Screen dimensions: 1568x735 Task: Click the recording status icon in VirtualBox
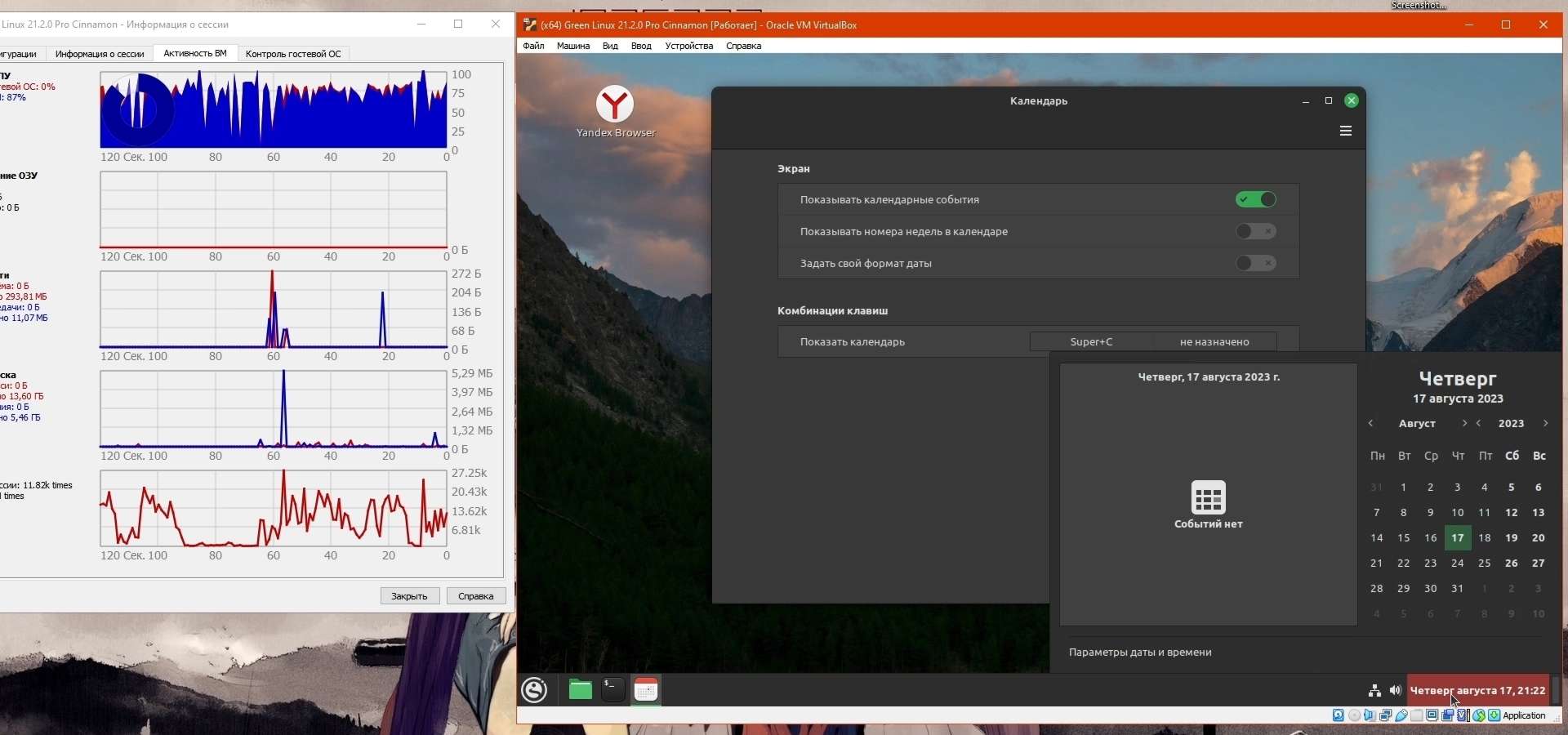point(1448,715)
